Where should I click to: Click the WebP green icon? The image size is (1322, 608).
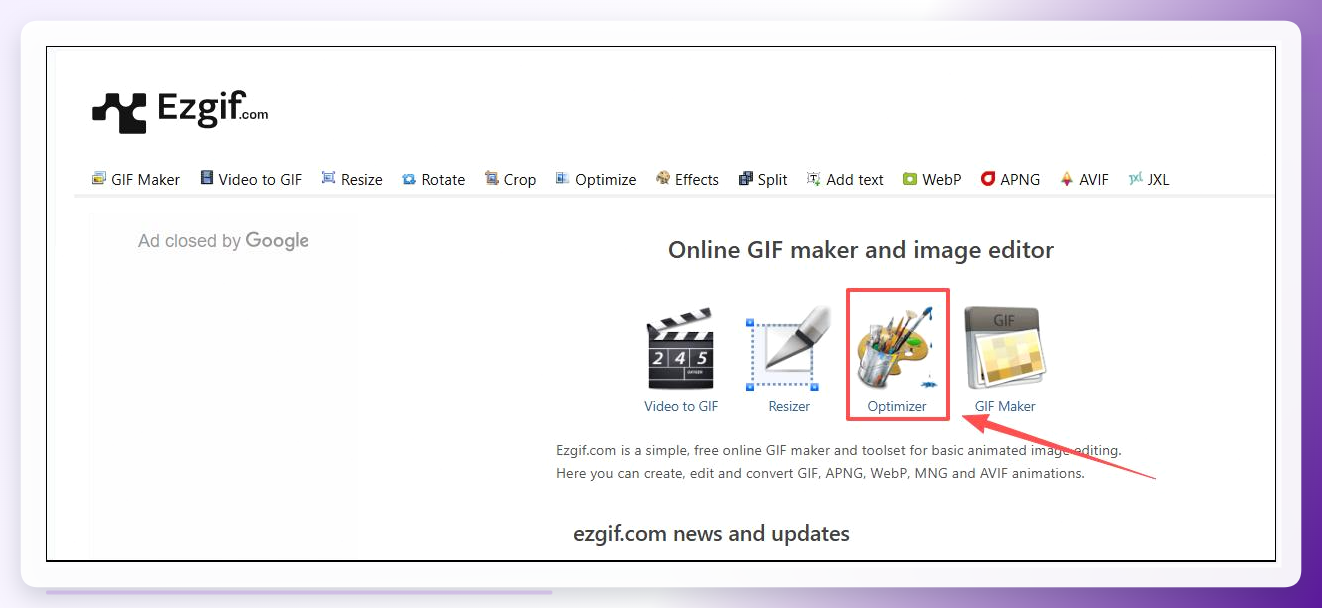tap(910, 179)
